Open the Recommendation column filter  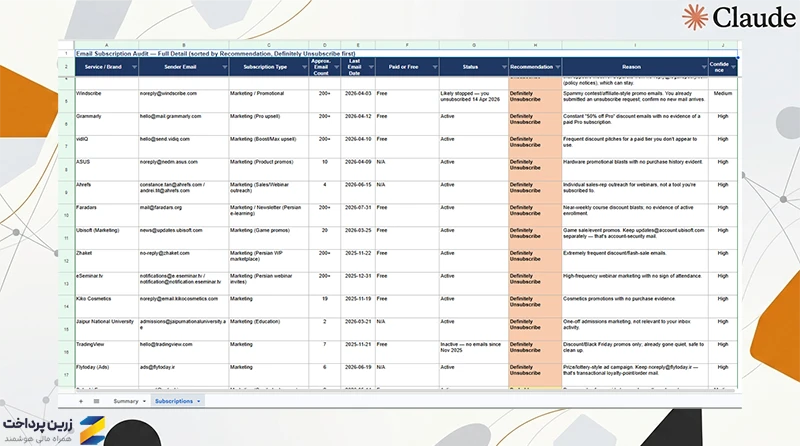[558, 67]
